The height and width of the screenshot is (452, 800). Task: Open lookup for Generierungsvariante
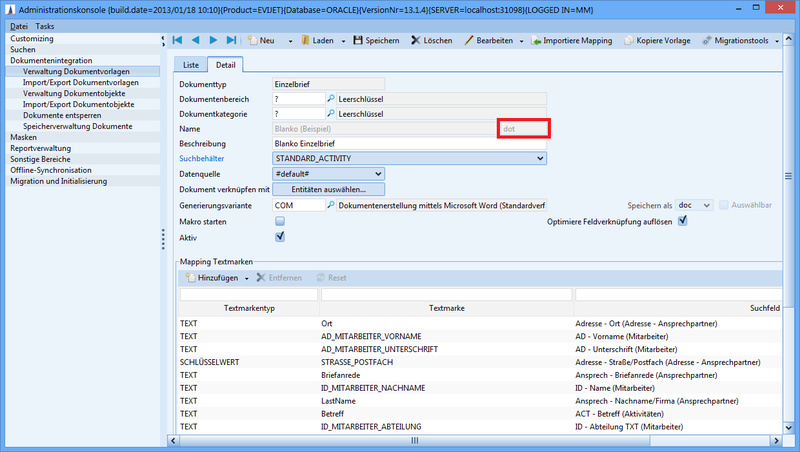[332, 205]
